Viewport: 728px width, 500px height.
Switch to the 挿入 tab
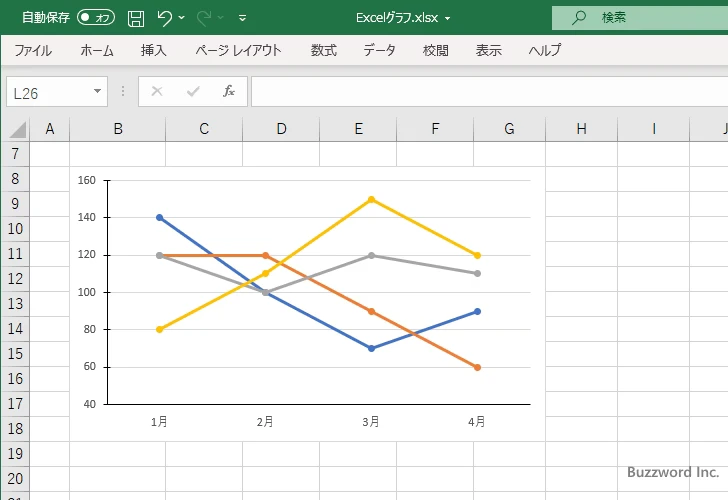point(154,50)
